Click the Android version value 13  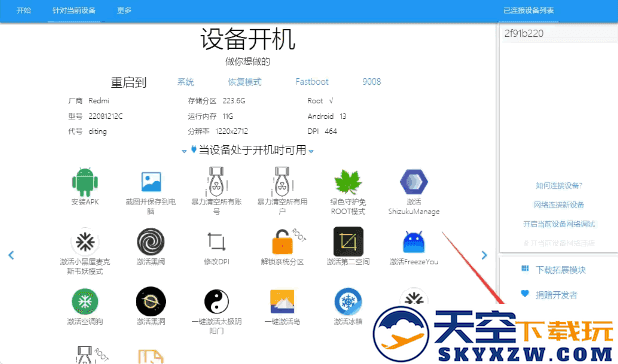343,116
